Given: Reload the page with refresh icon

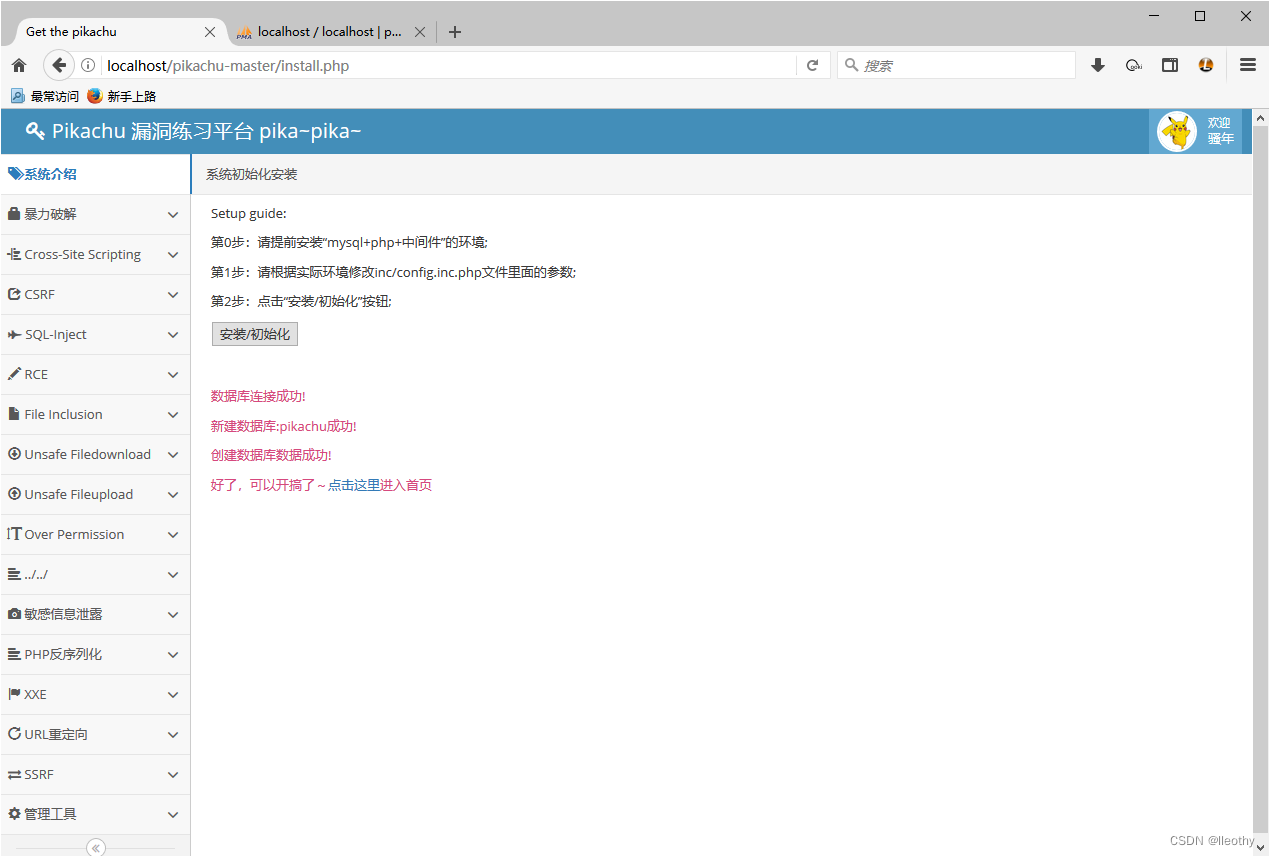Looking at the screenshot, I should point(812,65).
